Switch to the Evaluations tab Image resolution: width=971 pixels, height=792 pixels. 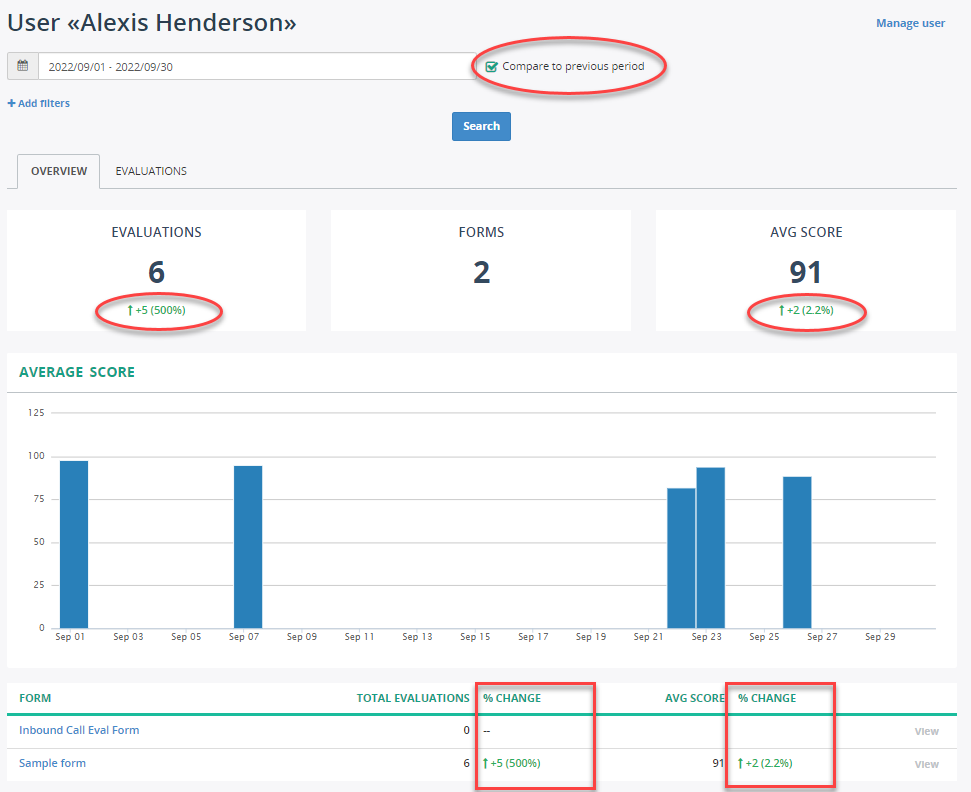[x=151, y=171]
